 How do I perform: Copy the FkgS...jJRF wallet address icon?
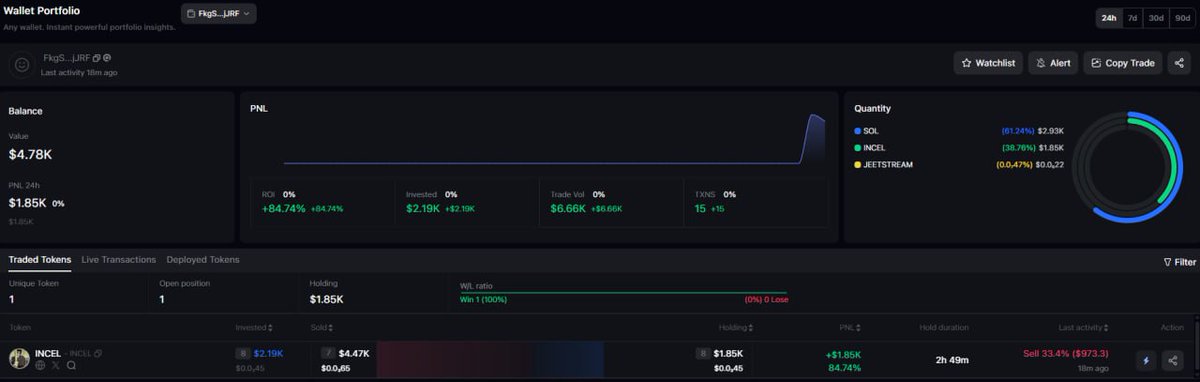[96, 58]
